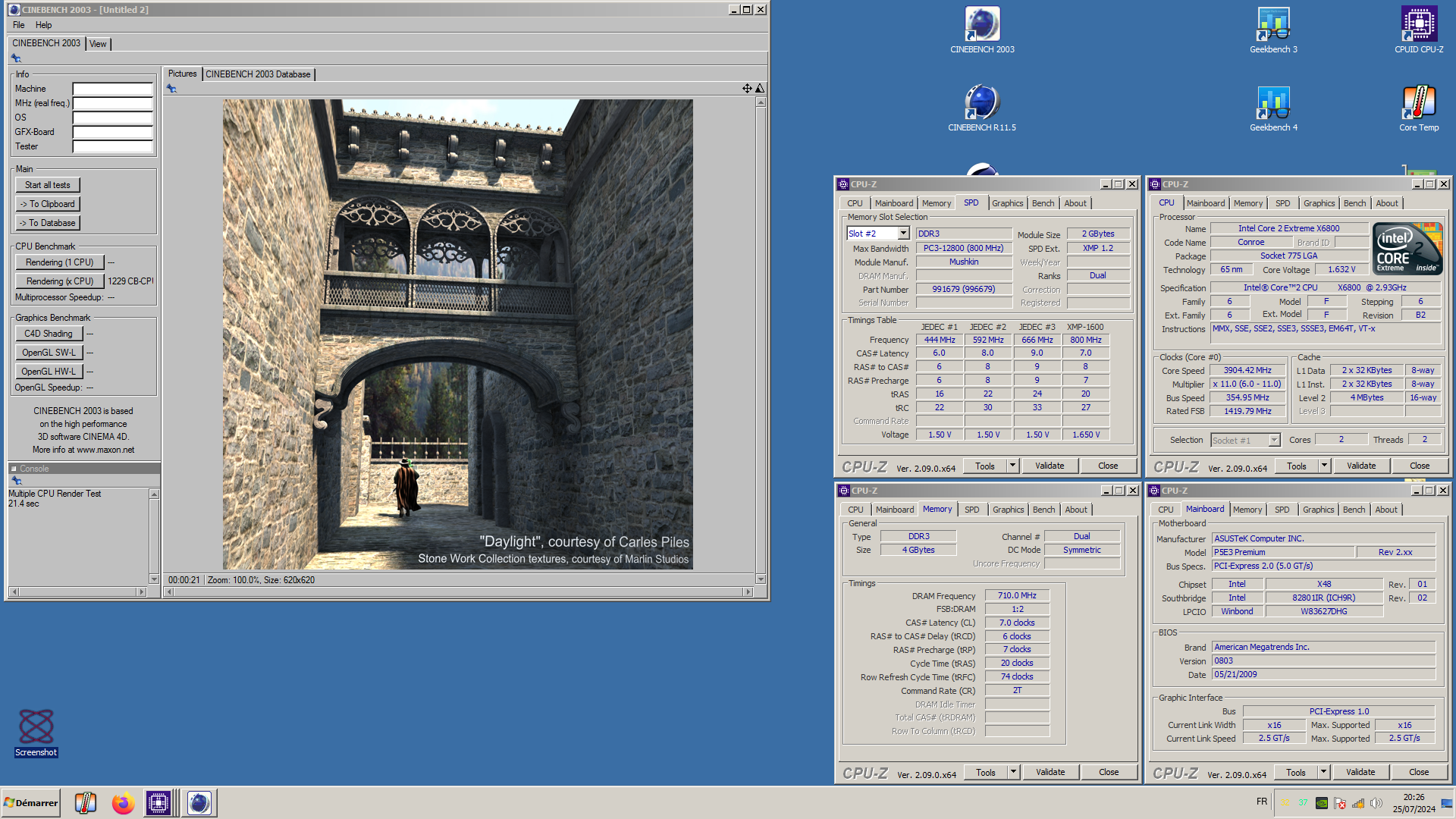1456x819 pixels.
Task: Click the picture viewer vertical scrollbar down arrow
Action: click(761, 579)
